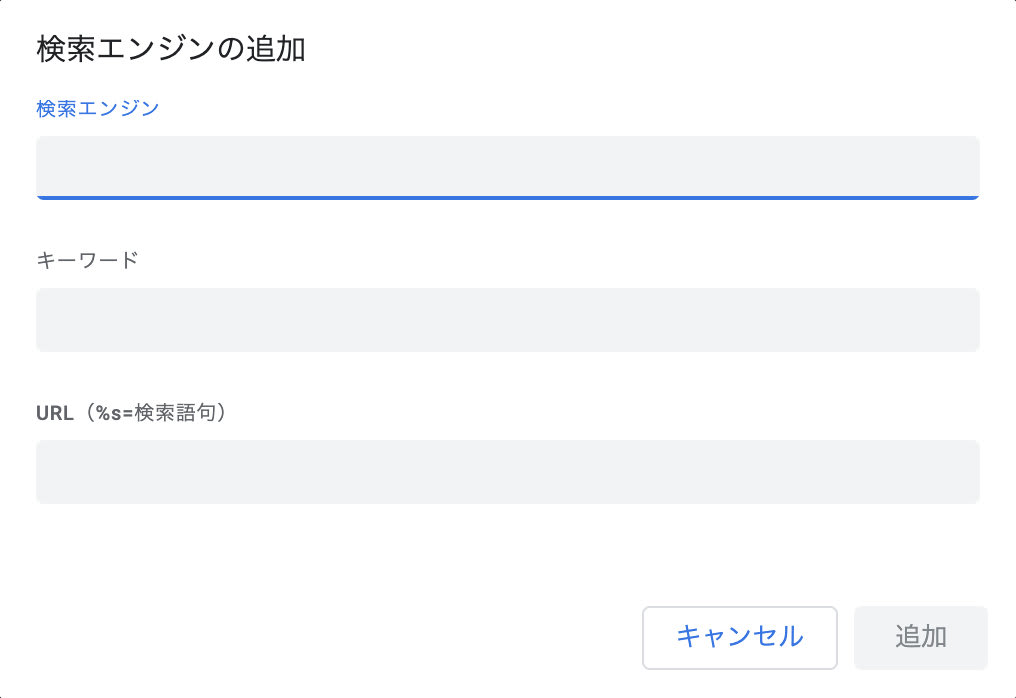Click the field below the URL label
Viewport: 1016px width, 698px height.
click(x=507, y=472)
